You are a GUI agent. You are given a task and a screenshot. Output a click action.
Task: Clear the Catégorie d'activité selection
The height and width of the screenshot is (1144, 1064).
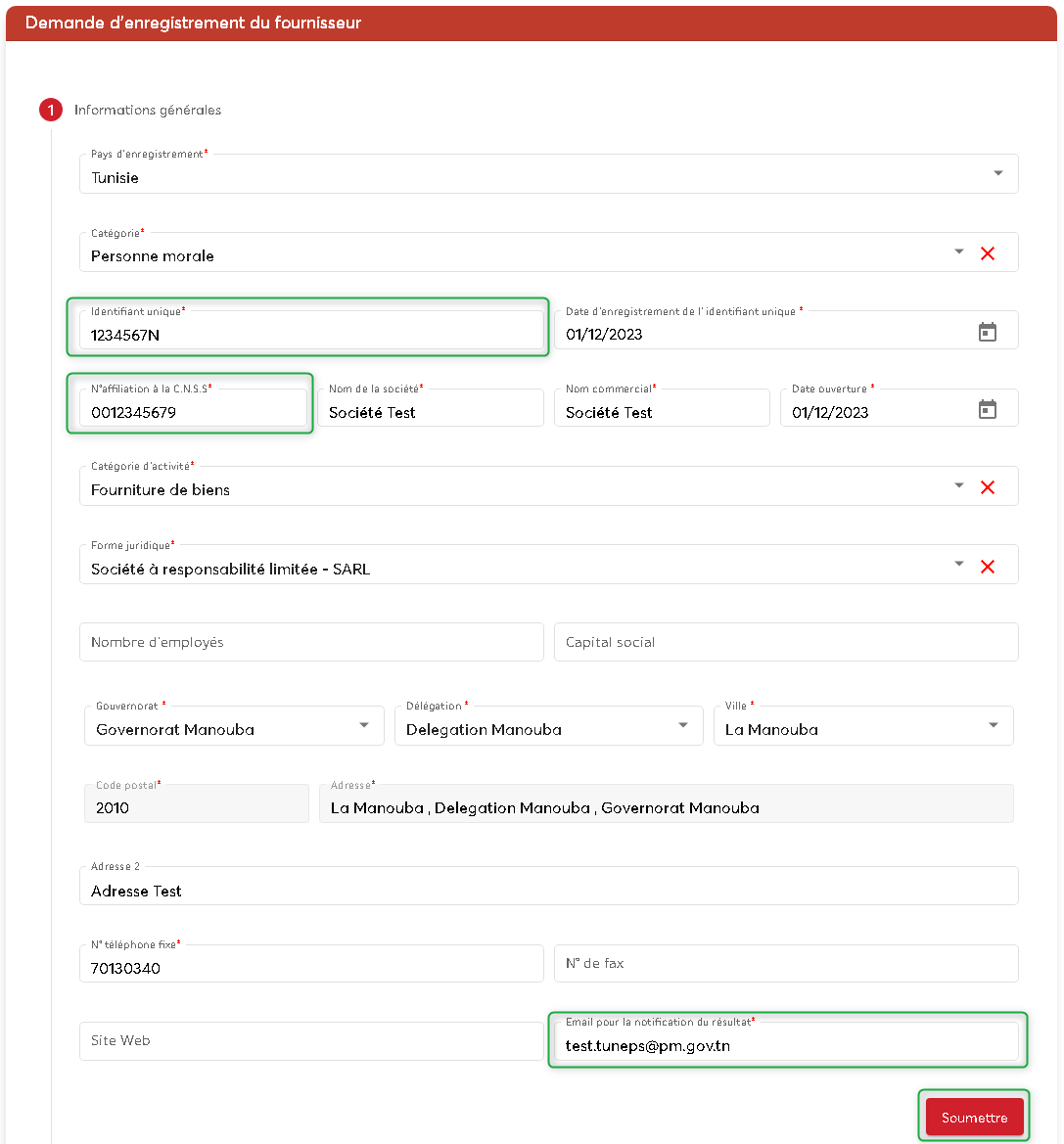click(988, 487)
